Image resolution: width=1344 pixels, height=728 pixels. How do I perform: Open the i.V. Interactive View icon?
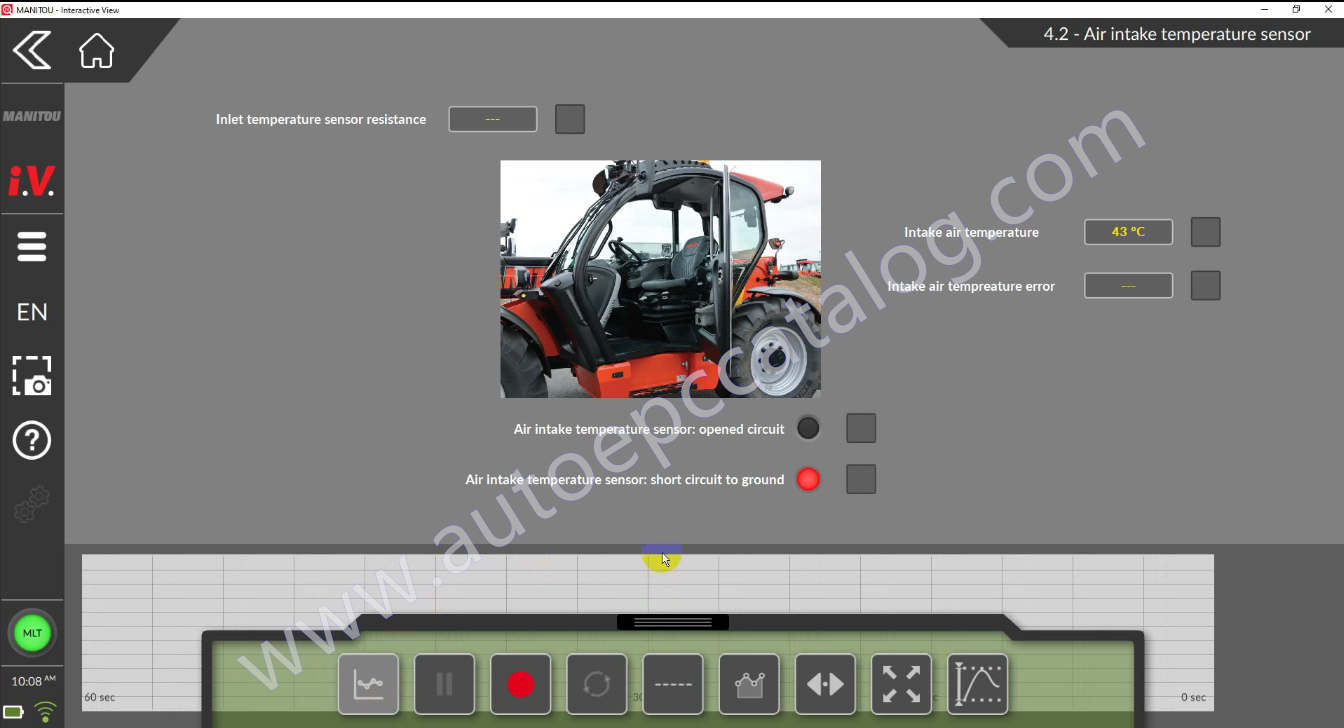32,181
